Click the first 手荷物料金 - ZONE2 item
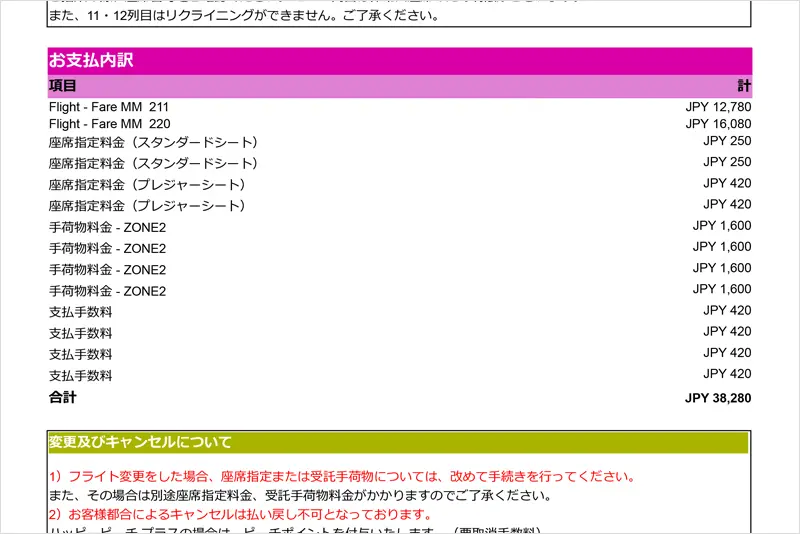Viewport: 800px width, 534px height. coord(107,227)
